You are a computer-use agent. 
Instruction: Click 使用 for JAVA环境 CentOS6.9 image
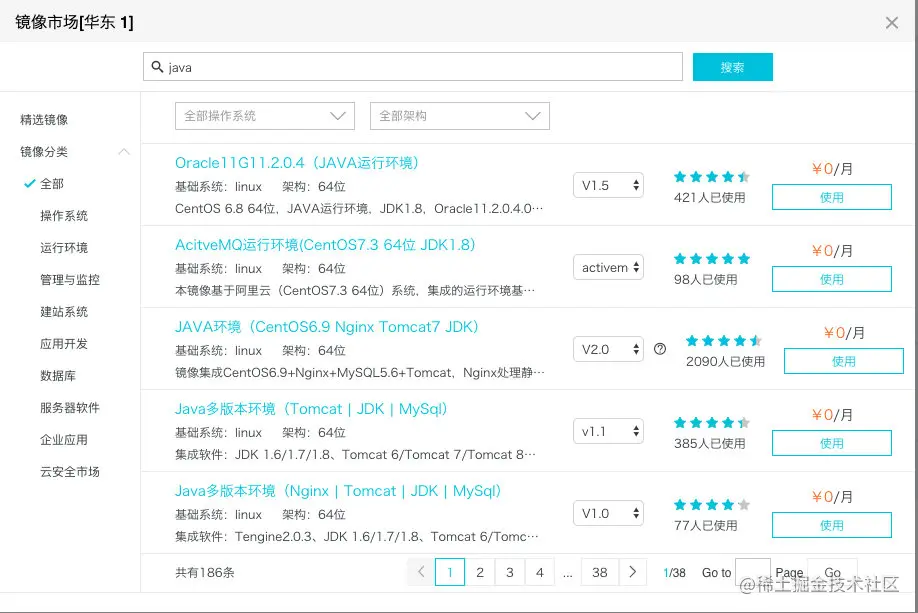point(844,361)
